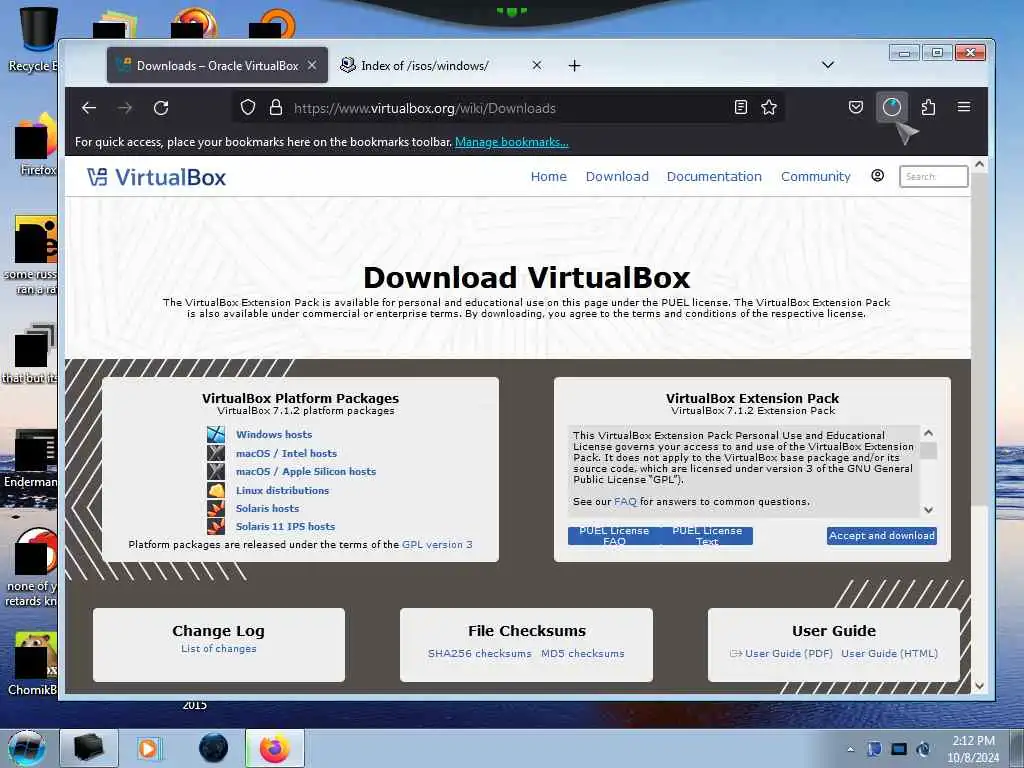Click the page scrollbar down arrow
This screenshot has height=768, width=1024.
pyautogui.click(x=979, y=685)
